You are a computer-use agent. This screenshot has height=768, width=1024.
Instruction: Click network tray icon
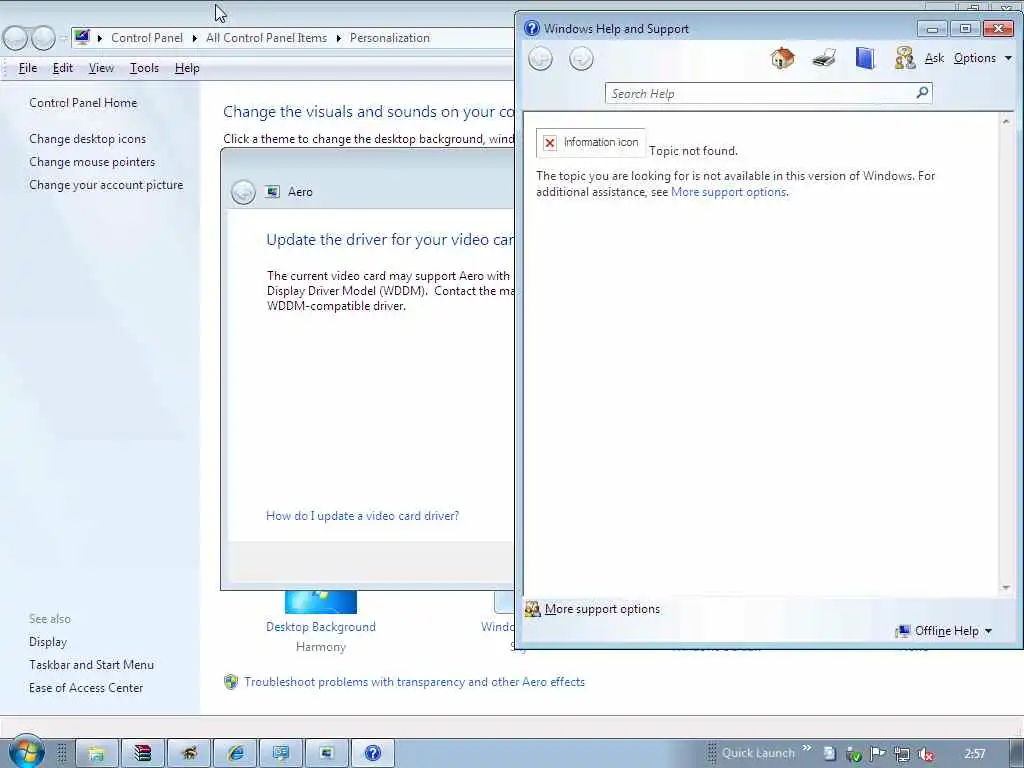pos(901,754)
